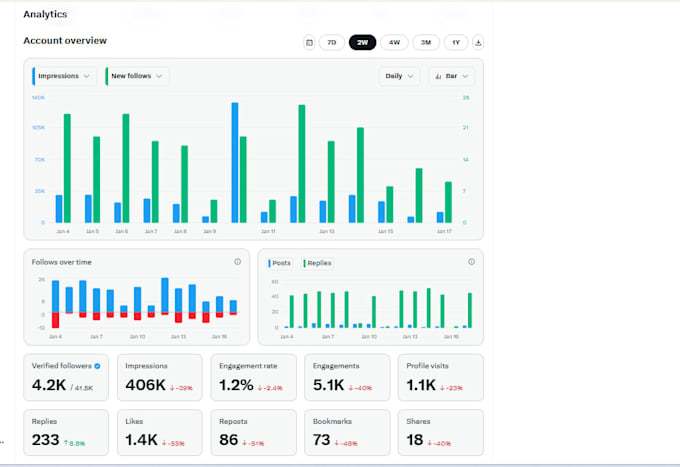The height and width of the screenshot is (467, 680).
Task: Open the Impressions metric dropdown
Action: coord(64,76)
